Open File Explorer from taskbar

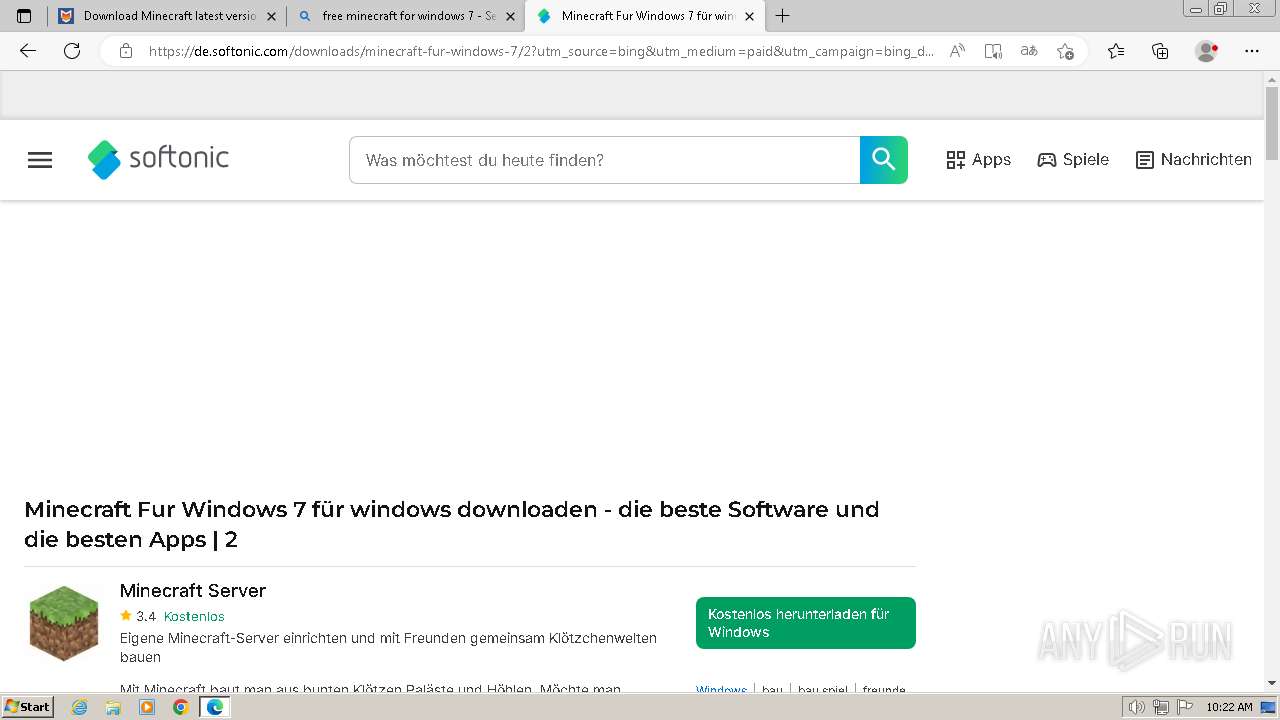(x=113, y=707)
